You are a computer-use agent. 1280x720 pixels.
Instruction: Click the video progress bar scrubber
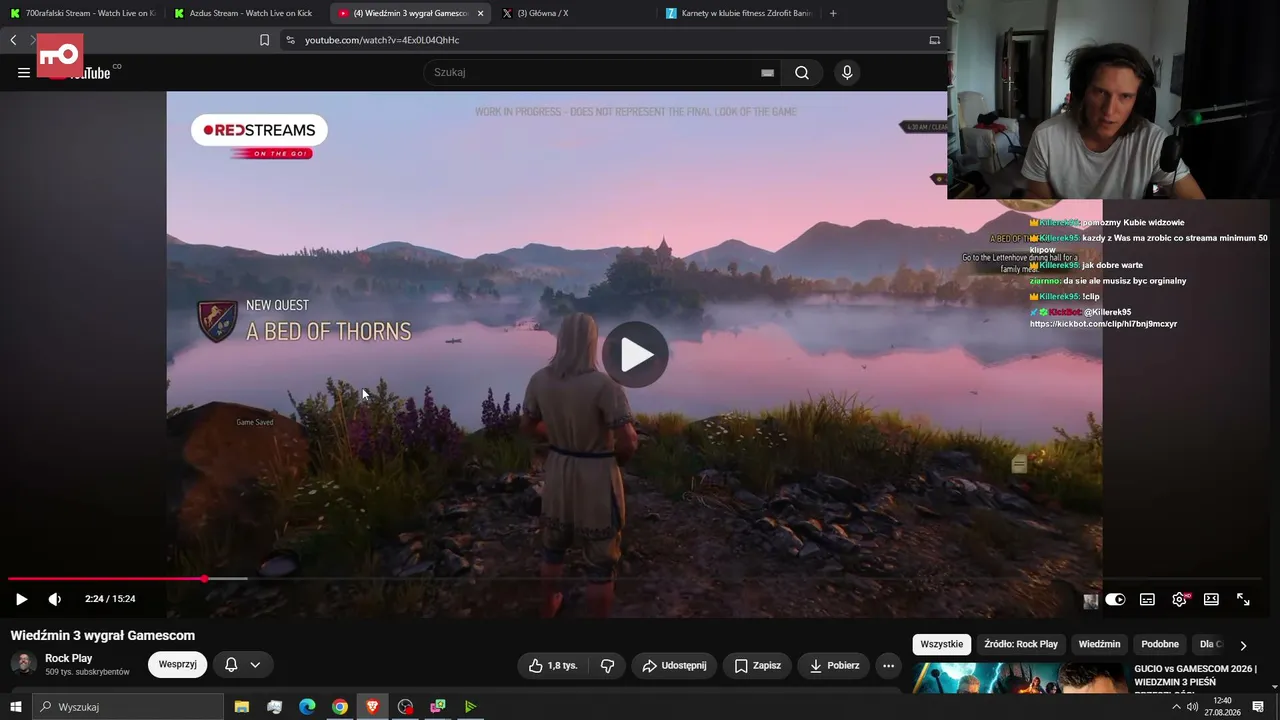[x=204, y=579]
